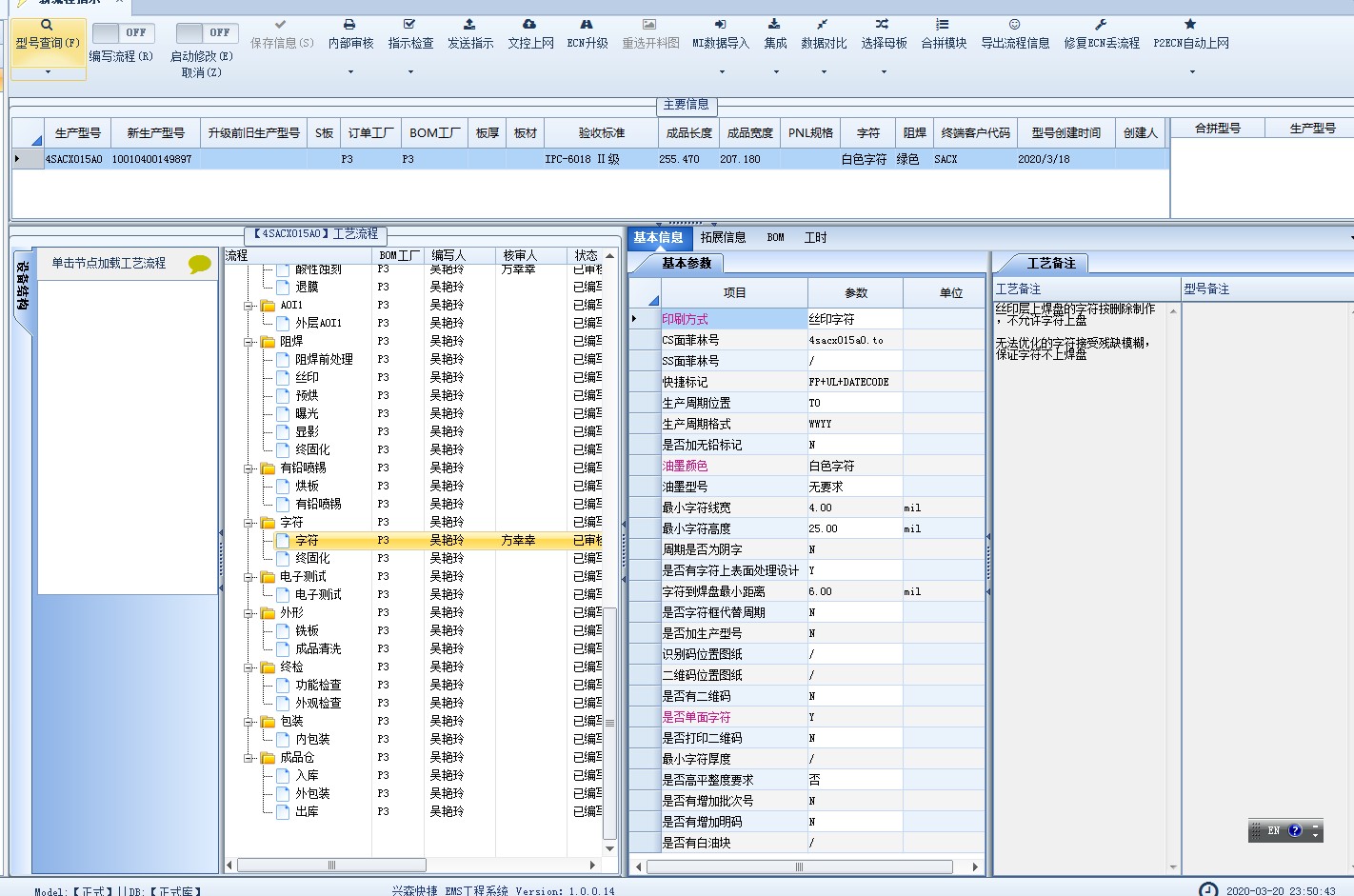Click EN language indicator
This screenshot has height=896, width=1354.
click(x=1274, y=830)
